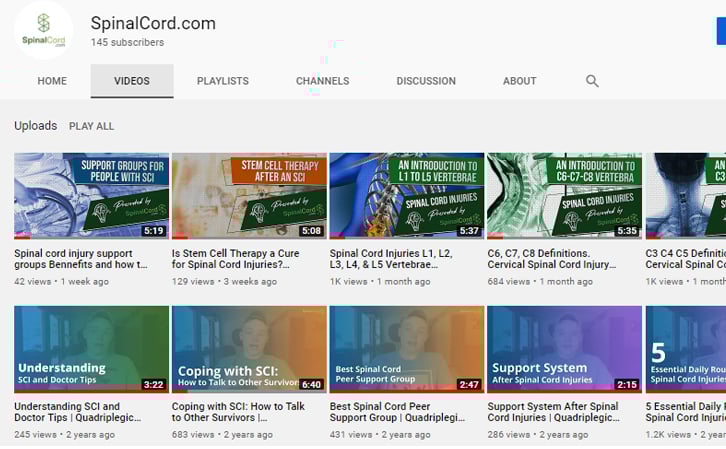Click the SpinalCord.com channel avatar logo

(44, 31)
